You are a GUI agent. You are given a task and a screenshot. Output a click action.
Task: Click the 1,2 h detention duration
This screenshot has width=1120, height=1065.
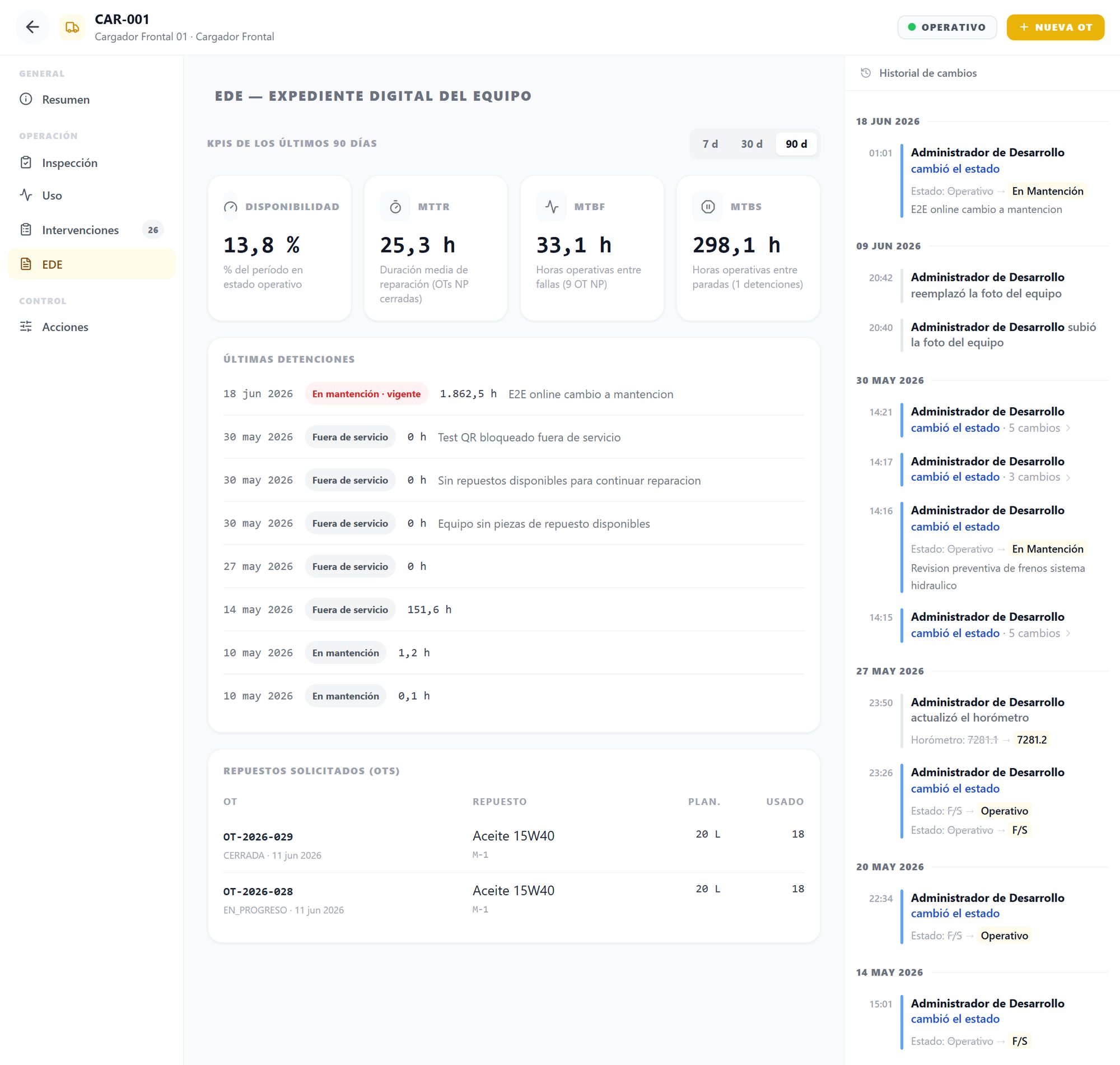coord(414,653)
